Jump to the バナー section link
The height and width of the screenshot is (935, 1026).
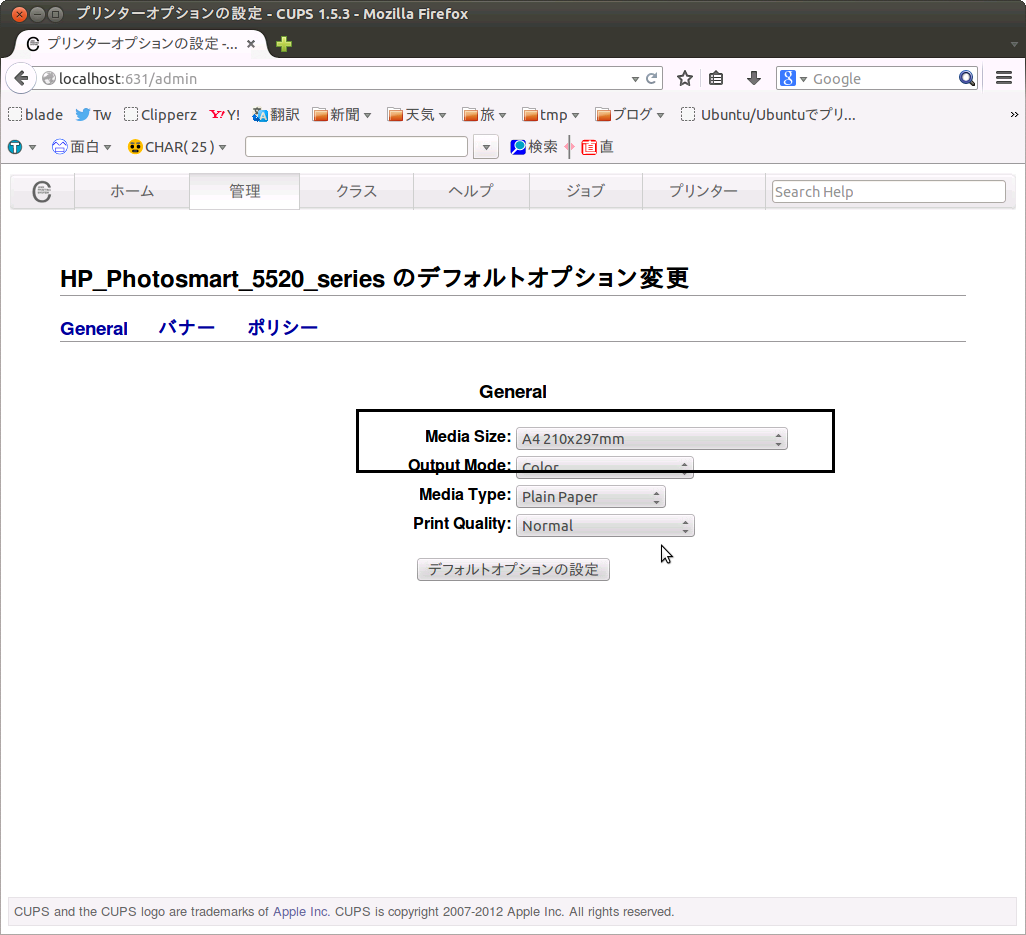pos(186,327)
